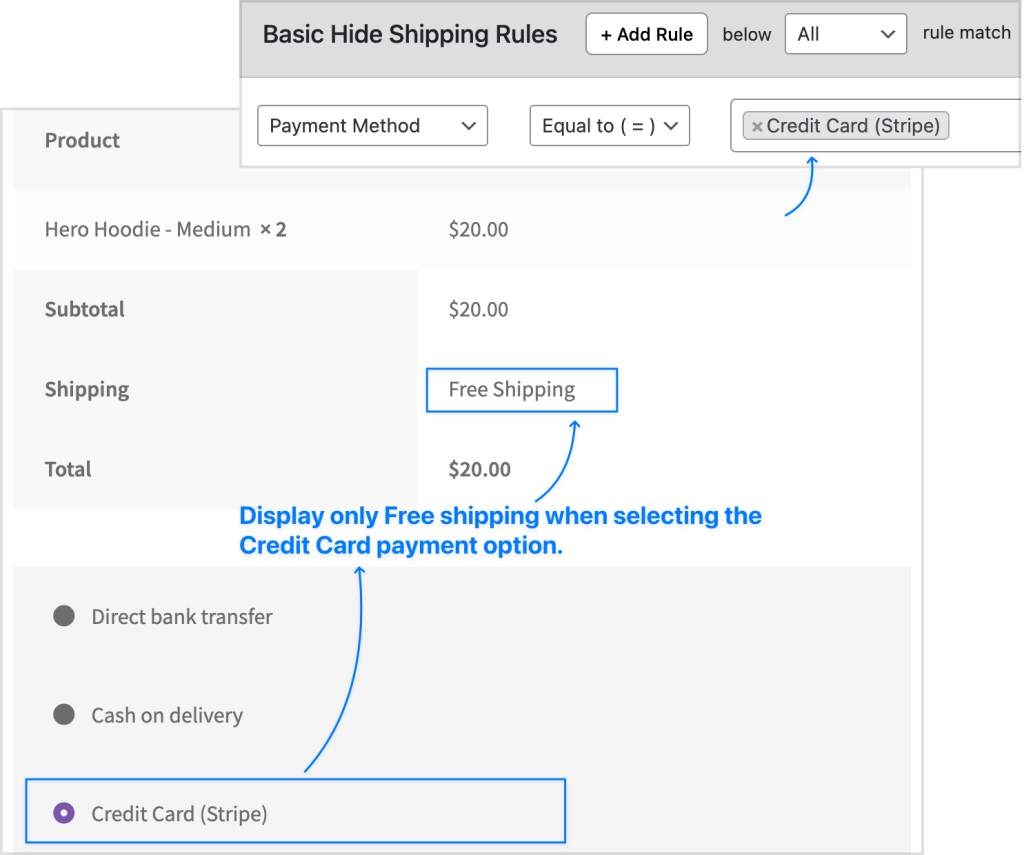Select the Direct bank transfer radio button
The height and width of the screenshot is (855, 1024).
click(x=64, y=616)
